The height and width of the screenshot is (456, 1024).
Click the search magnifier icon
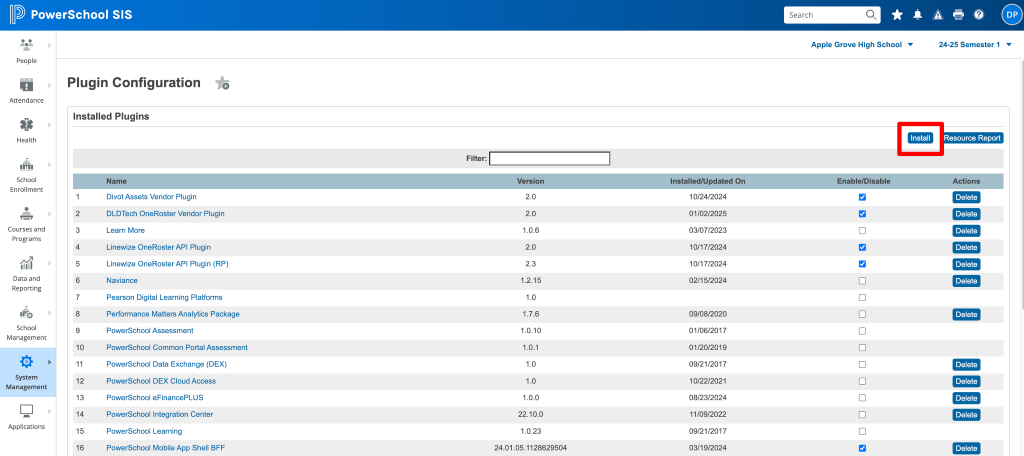[871, 14]
